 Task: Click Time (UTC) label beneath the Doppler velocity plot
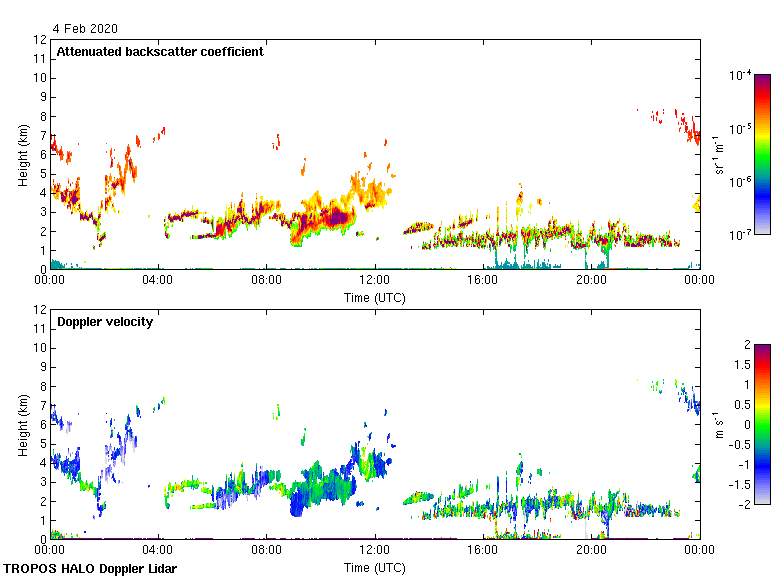375,567
